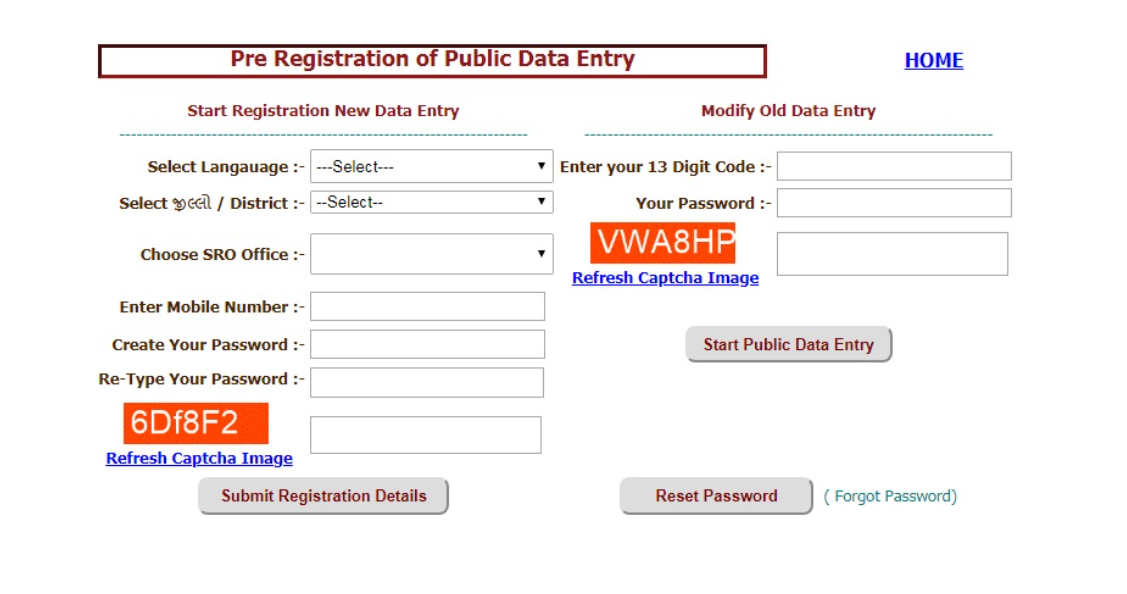Select the Create Your Password field
The image size is (1127, 594).
click(428, 343)
